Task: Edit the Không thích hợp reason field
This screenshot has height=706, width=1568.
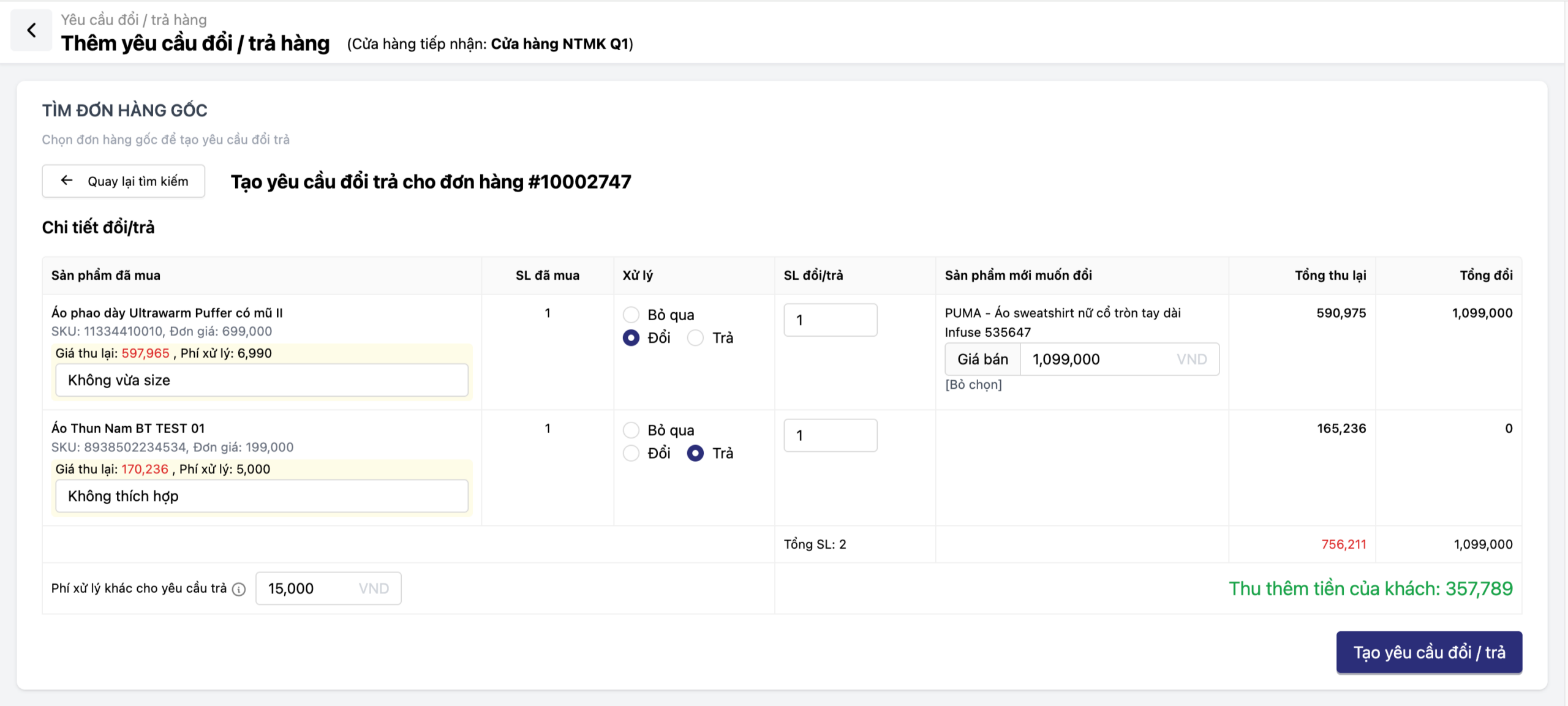Action: coord(262,496)
